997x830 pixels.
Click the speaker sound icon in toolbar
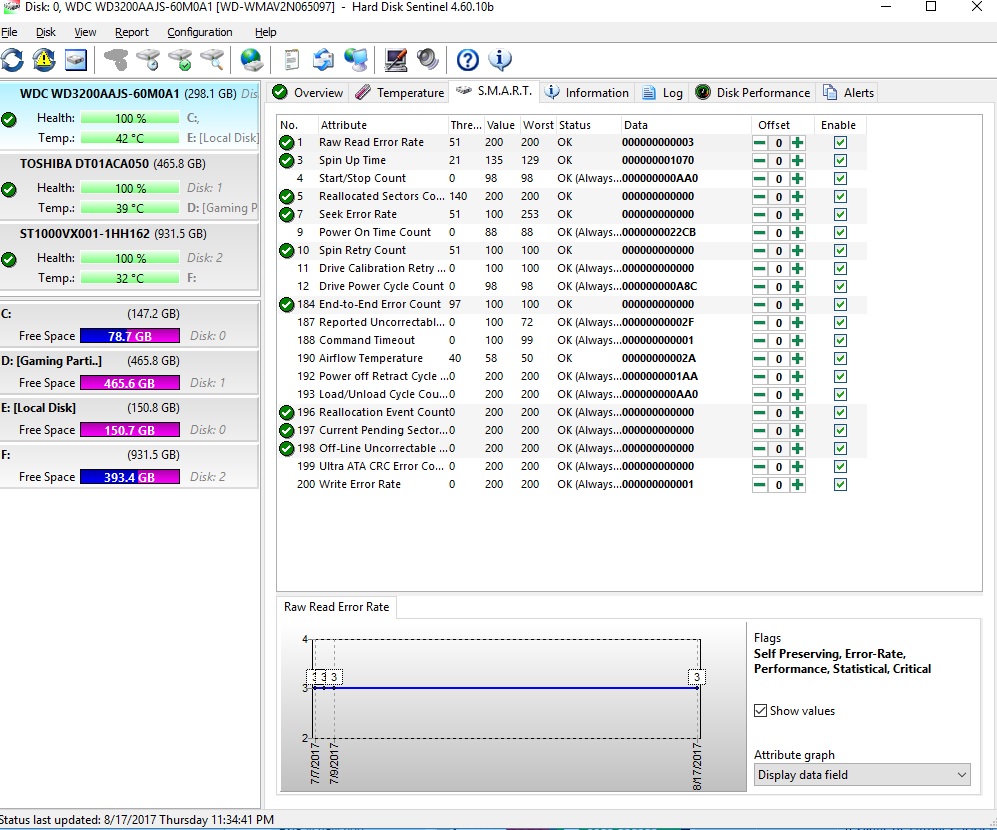(428, 60)
